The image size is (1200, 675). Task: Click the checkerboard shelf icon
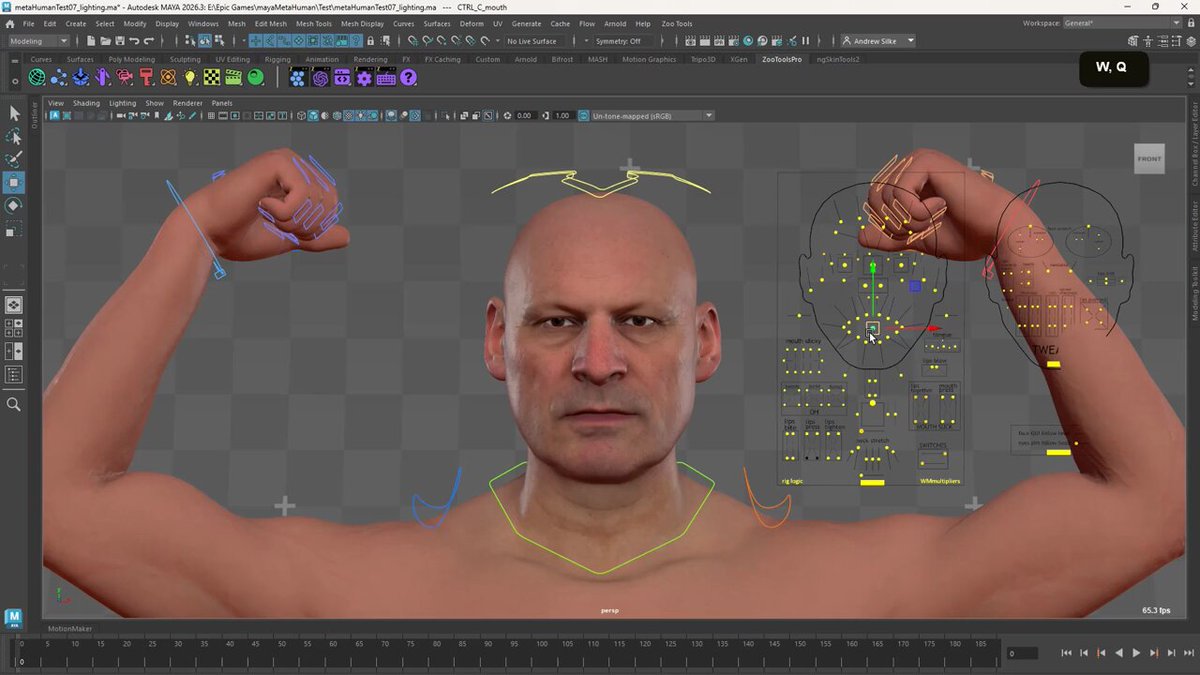(212, 77)
